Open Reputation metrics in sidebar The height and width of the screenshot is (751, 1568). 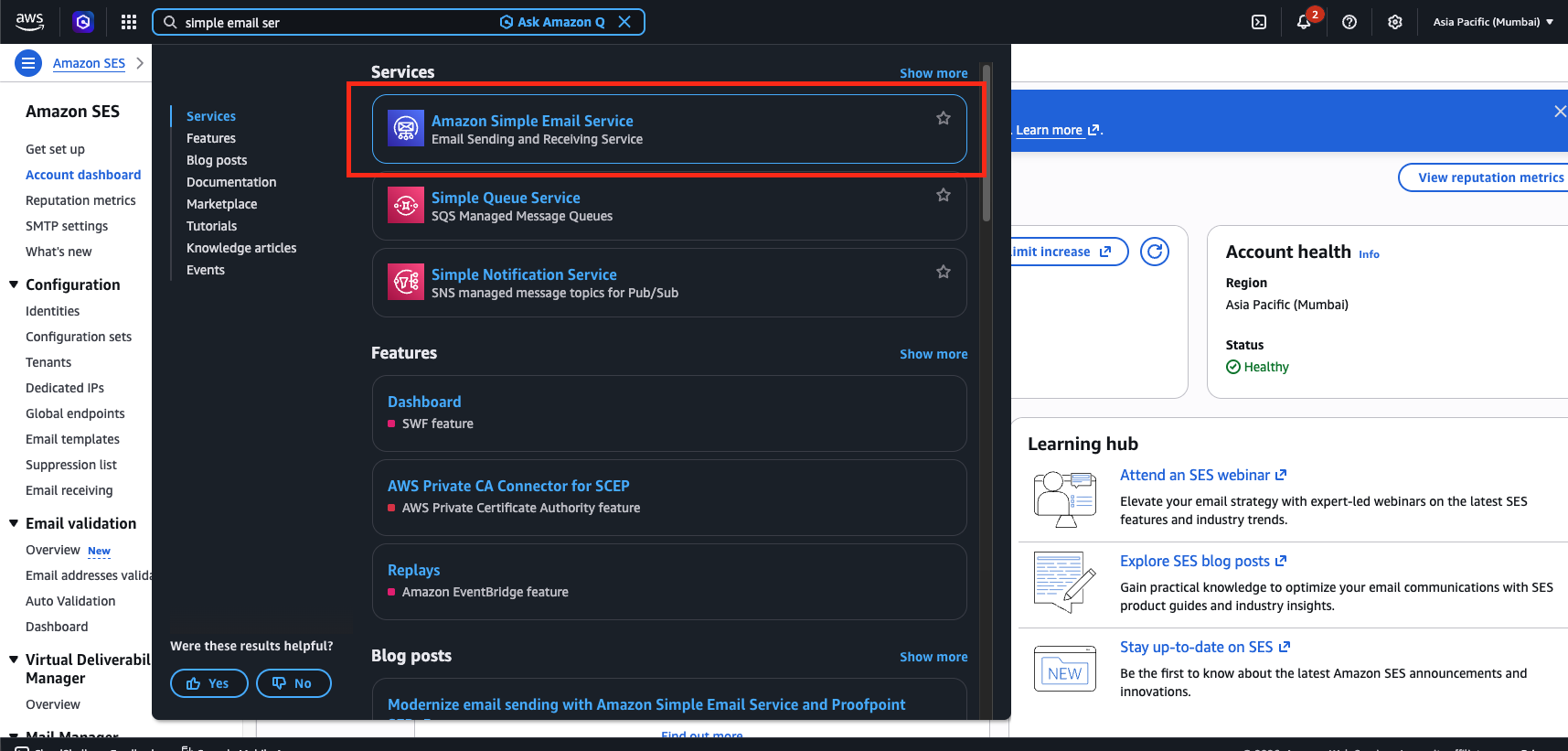point(80,200)
